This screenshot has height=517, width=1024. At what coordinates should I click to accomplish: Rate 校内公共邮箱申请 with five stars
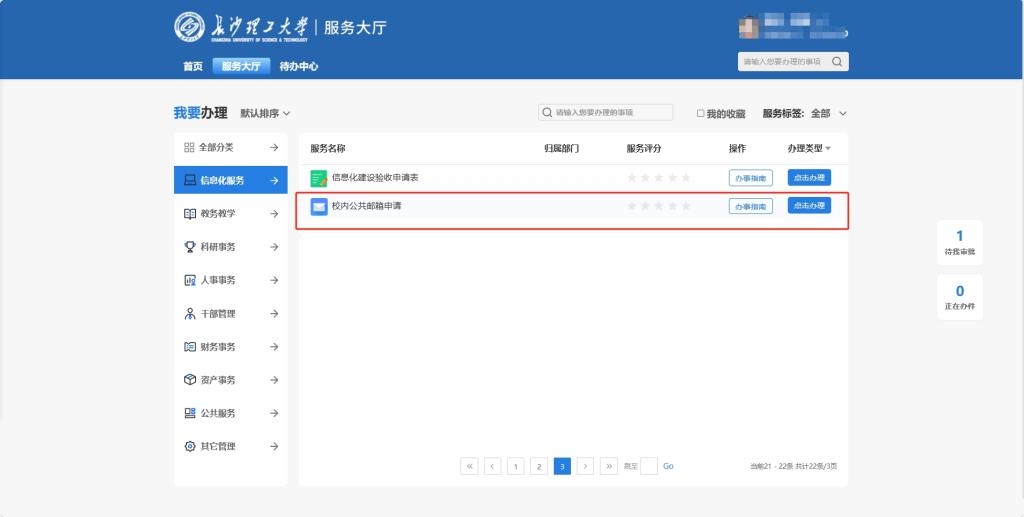(686, 207)
